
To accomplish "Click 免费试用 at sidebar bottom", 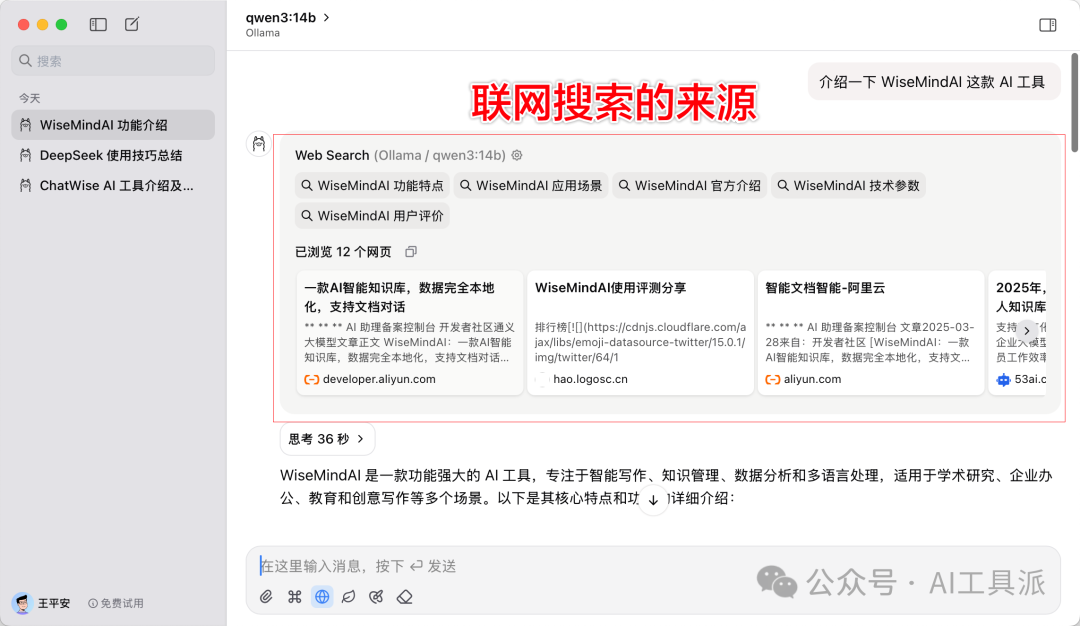I will 116,603.
